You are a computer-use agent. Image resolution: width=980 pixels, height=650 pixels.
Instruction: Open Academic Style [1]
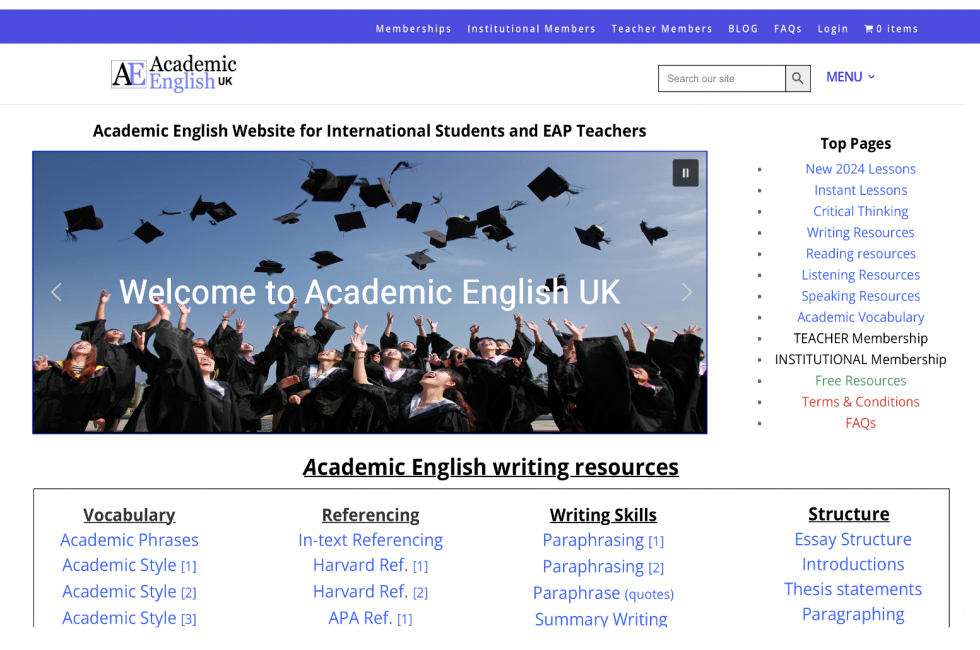(x=129, y=566)
